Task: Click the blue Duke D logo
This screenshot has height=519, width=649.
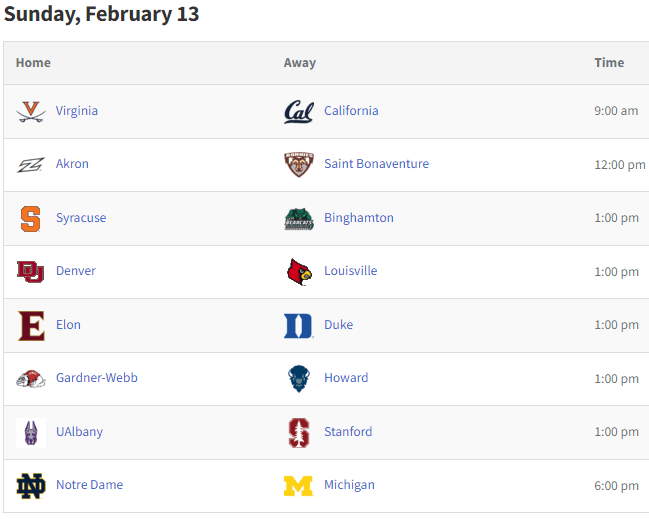Action: pyautogui.click(x=299, y=326)
